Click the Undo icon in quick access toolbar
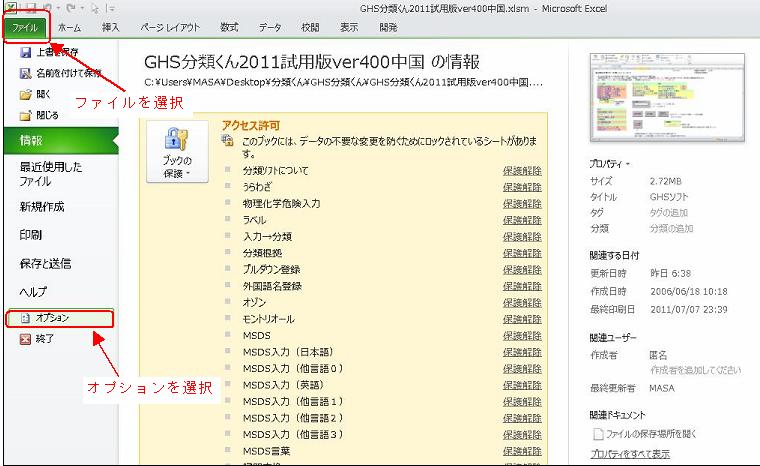 click(45, 8)
